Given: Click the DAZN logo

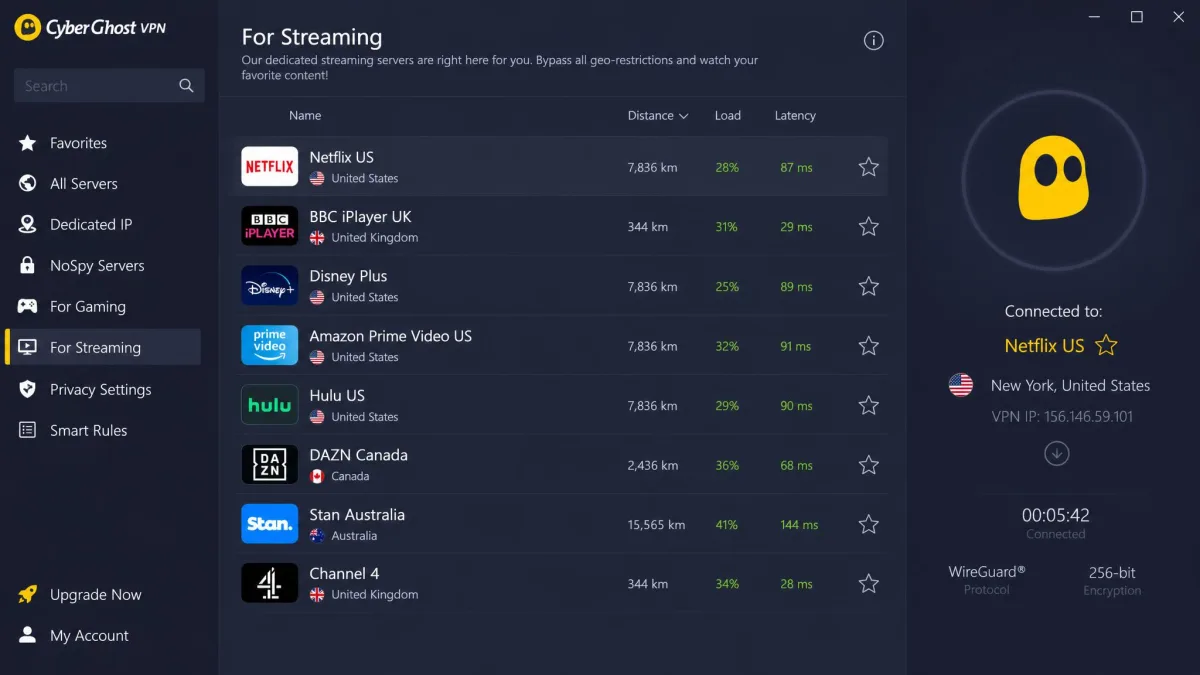Looking at the screenshot, I should click(x=270, y=464).
